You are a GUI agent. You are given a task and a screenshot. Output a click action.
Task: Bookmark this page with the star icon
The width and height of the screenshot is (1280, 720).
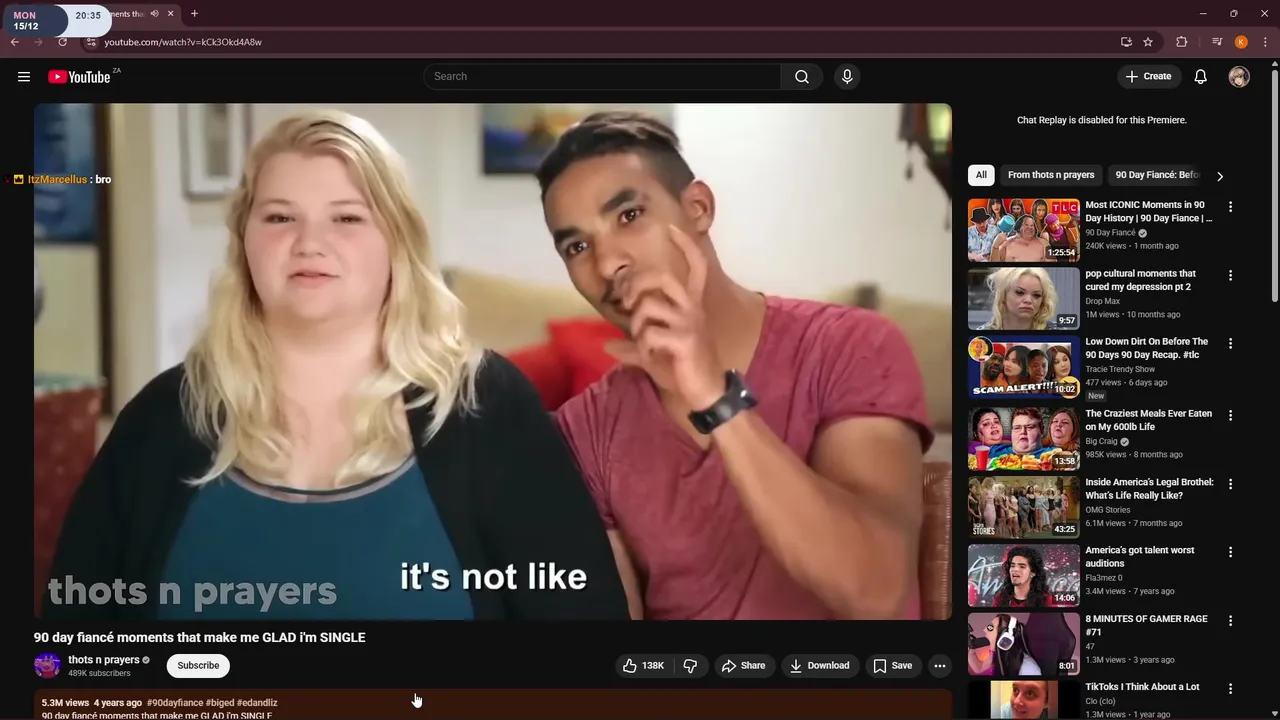(x=1148, y=42)
